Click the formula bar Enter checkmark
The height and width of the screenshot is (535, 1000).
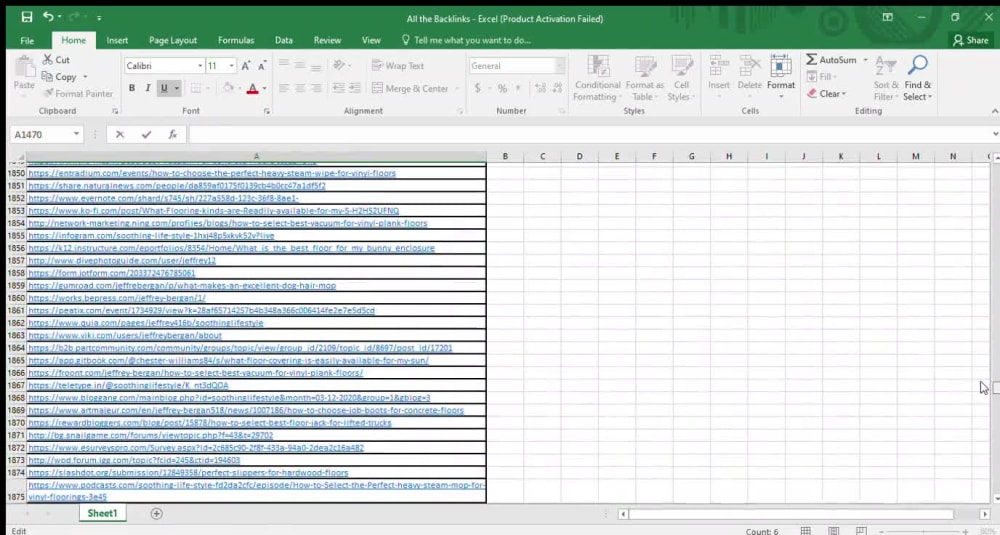tap(146, 134)
